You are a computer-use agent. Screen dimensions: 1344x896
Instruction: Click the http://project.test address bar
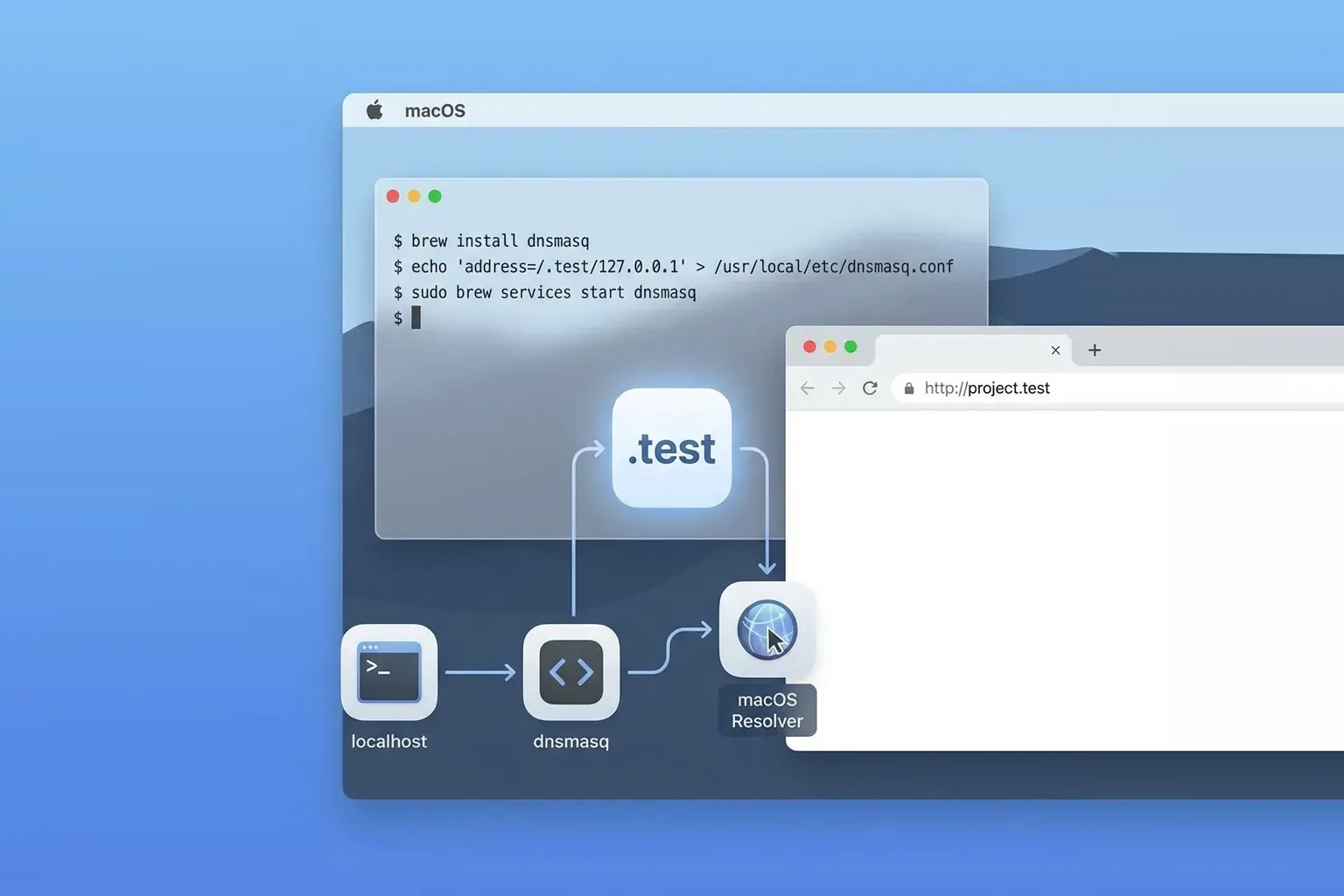point(987,388)
